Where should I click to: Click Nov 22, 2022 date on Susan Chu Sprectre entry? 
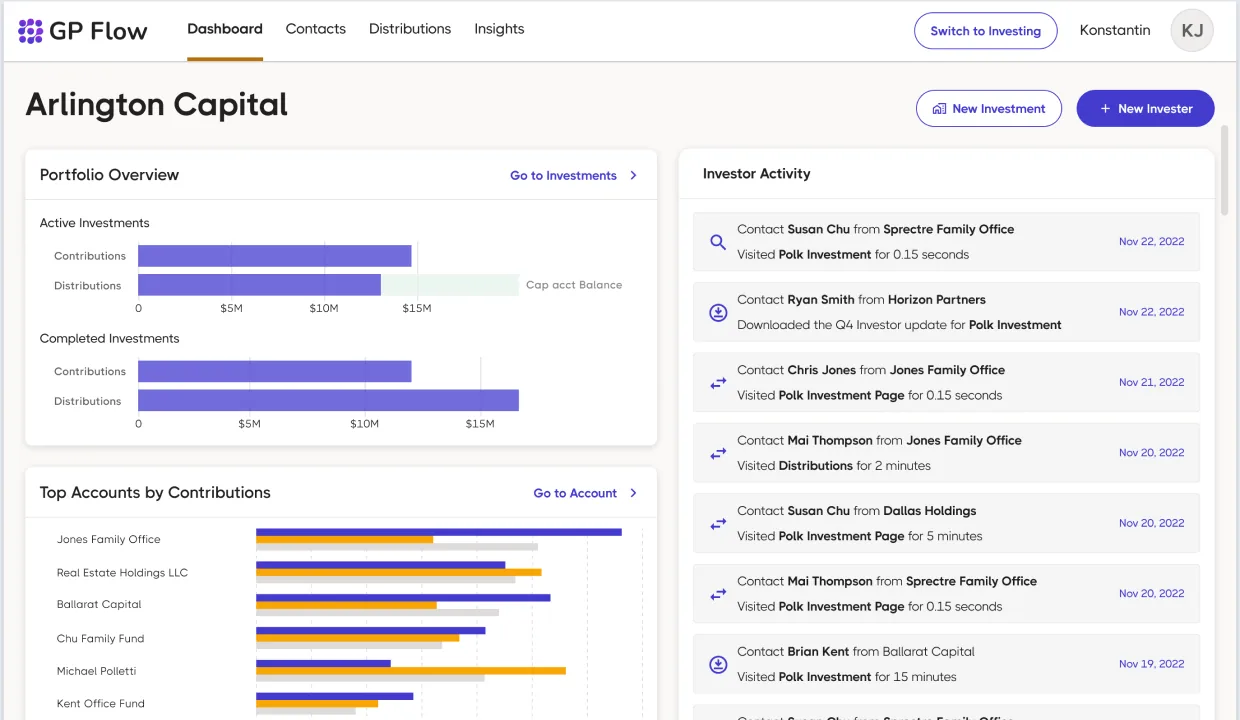coord(1151,242)
